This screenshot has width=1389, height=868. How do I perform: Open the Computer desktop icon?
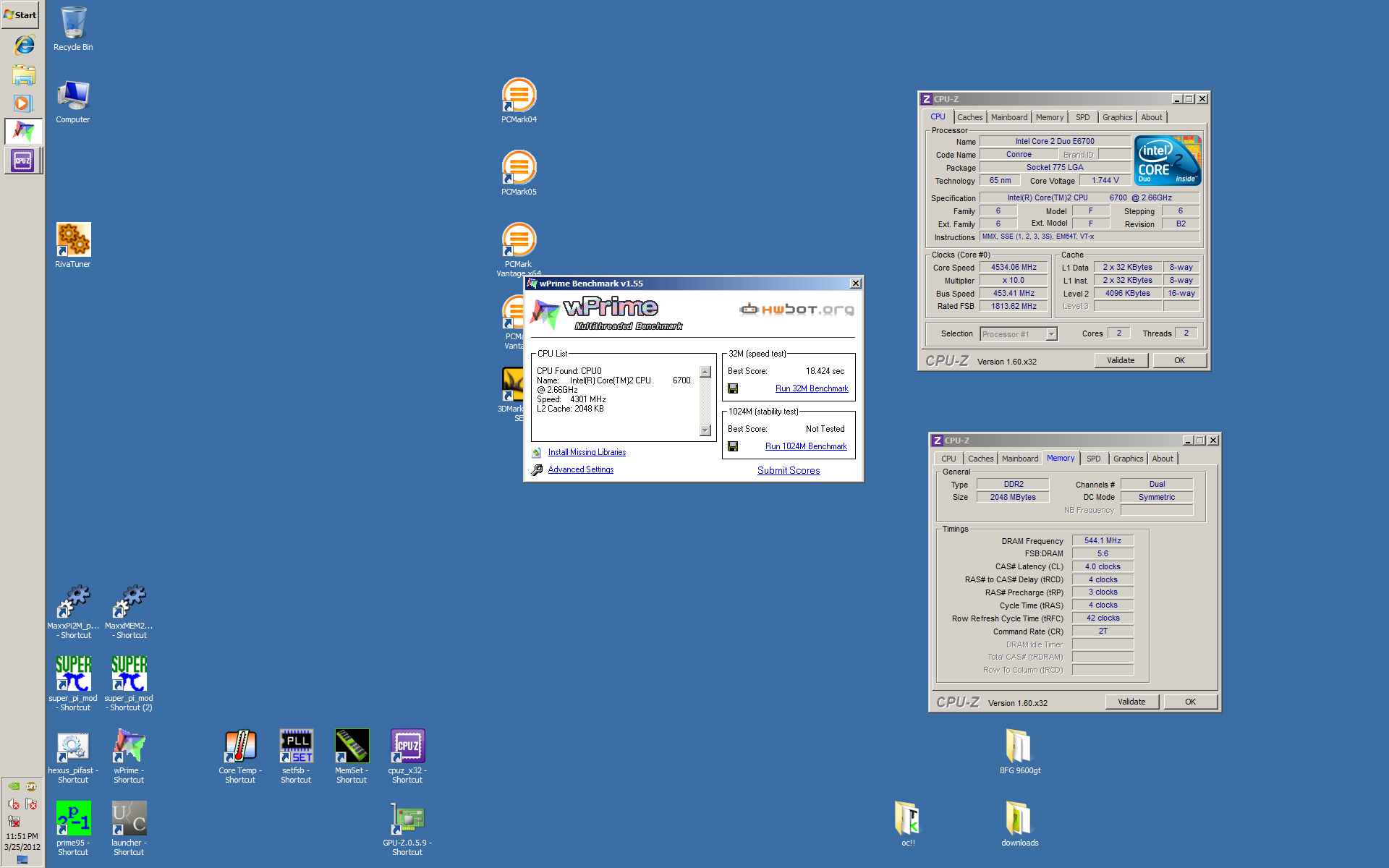[x=73, y=101]
